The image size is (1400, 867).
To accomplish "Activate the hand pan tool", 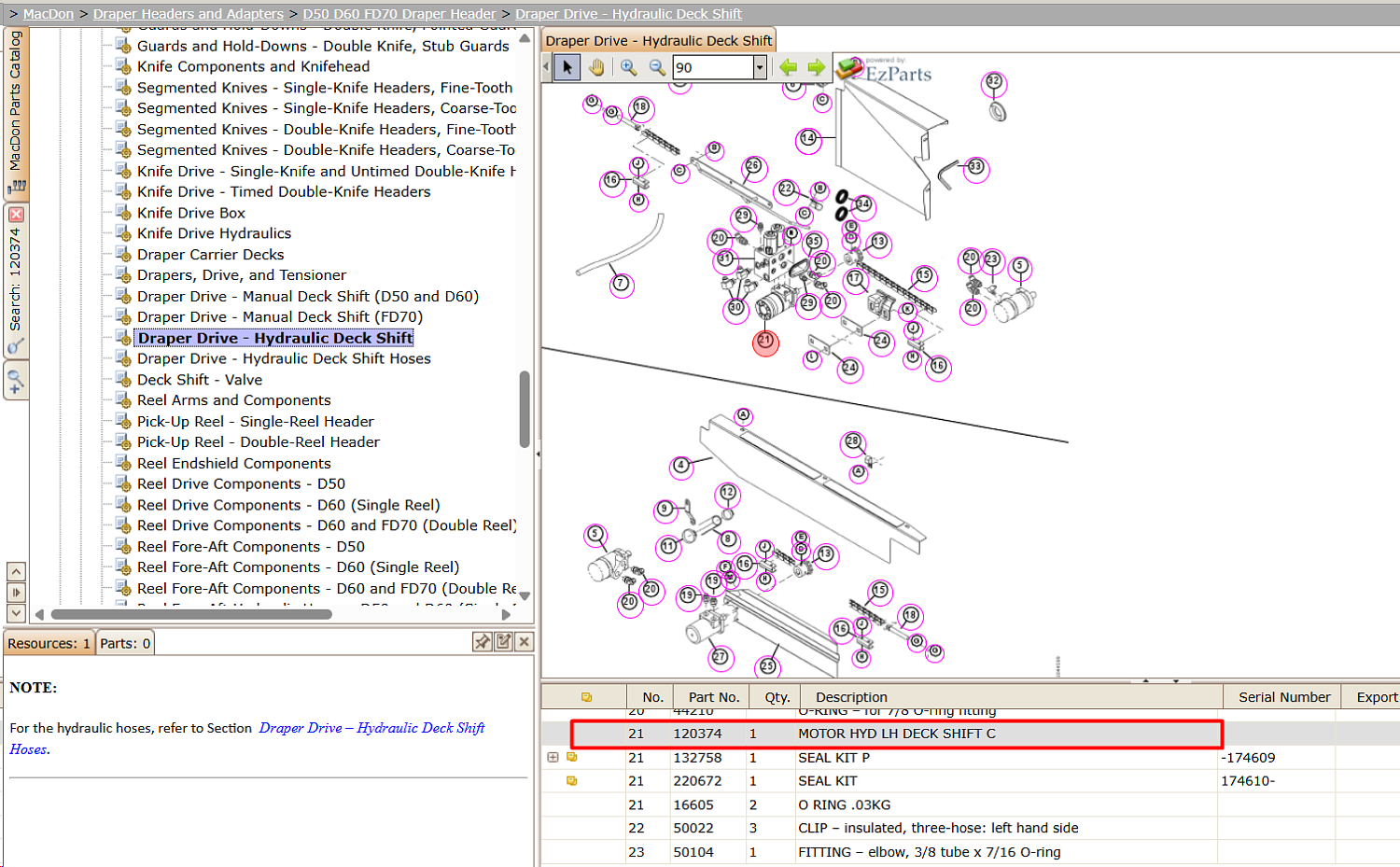I will coord(596,67).
